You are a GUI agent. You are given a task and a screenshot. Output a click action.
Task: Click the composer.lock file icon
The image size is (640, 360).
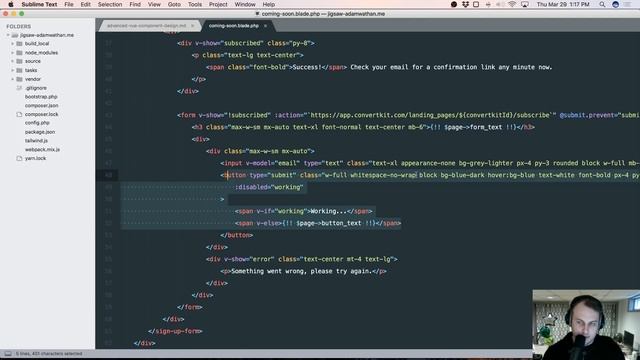[19, 114]
